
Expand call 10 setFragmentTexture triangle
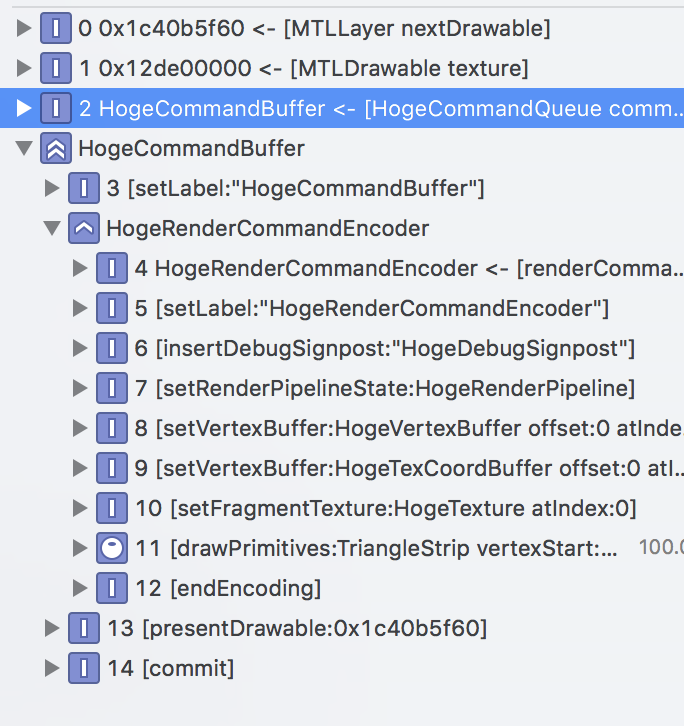point(80,508)
